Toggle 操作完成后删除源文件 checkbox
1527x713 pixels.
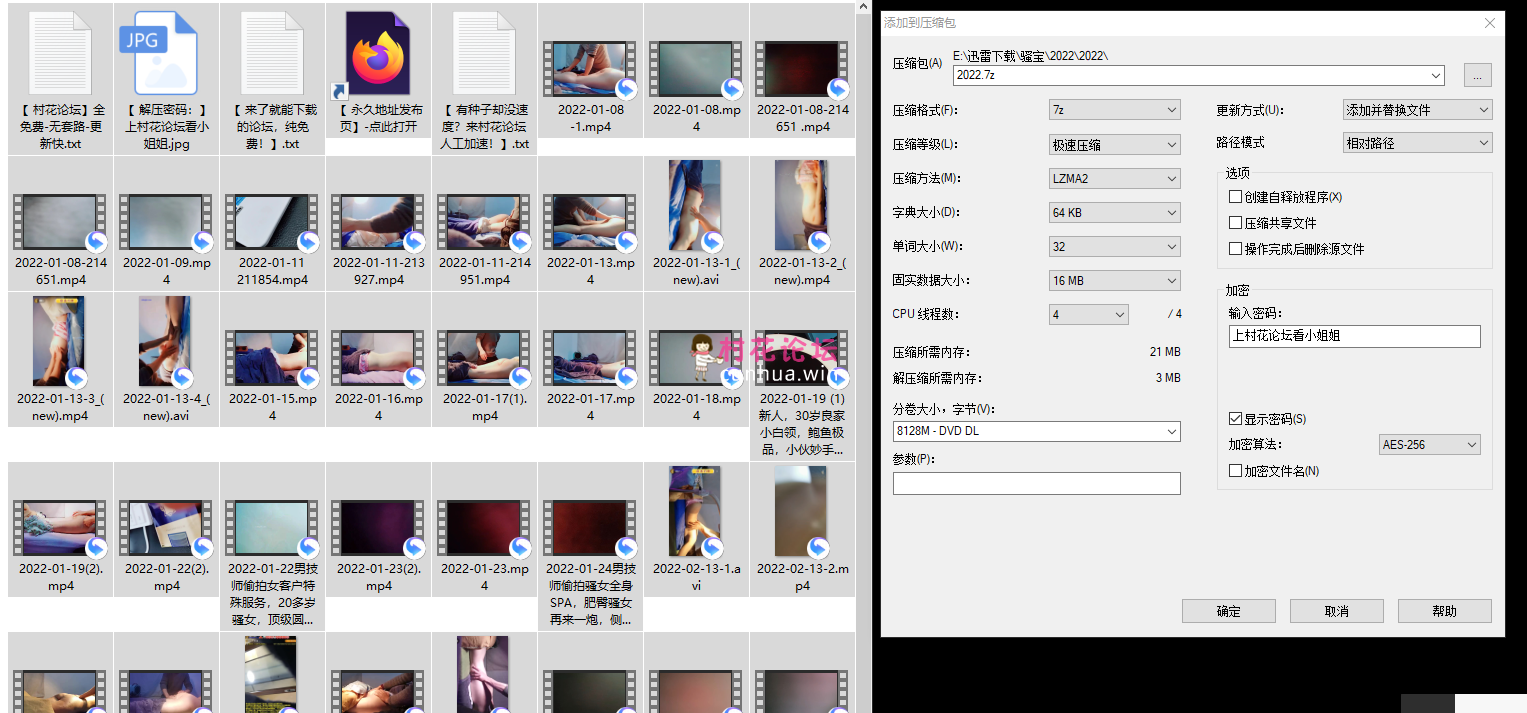tap(1236, 249)
